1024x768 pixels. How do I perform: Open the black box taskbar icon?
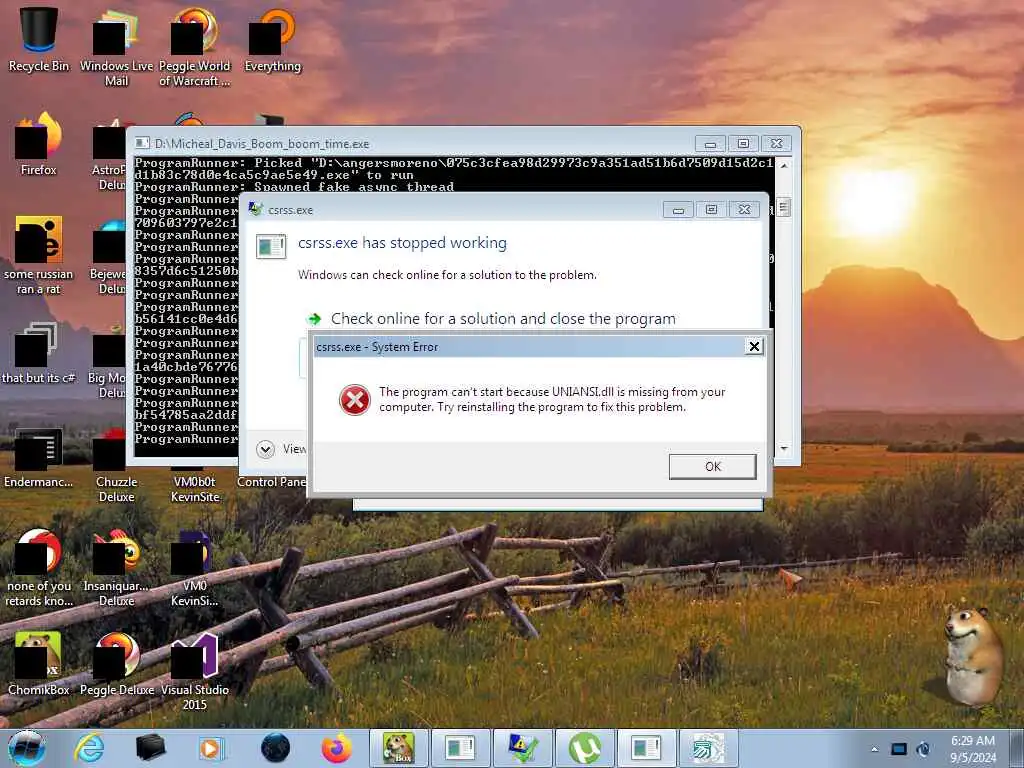pos(150,748)
